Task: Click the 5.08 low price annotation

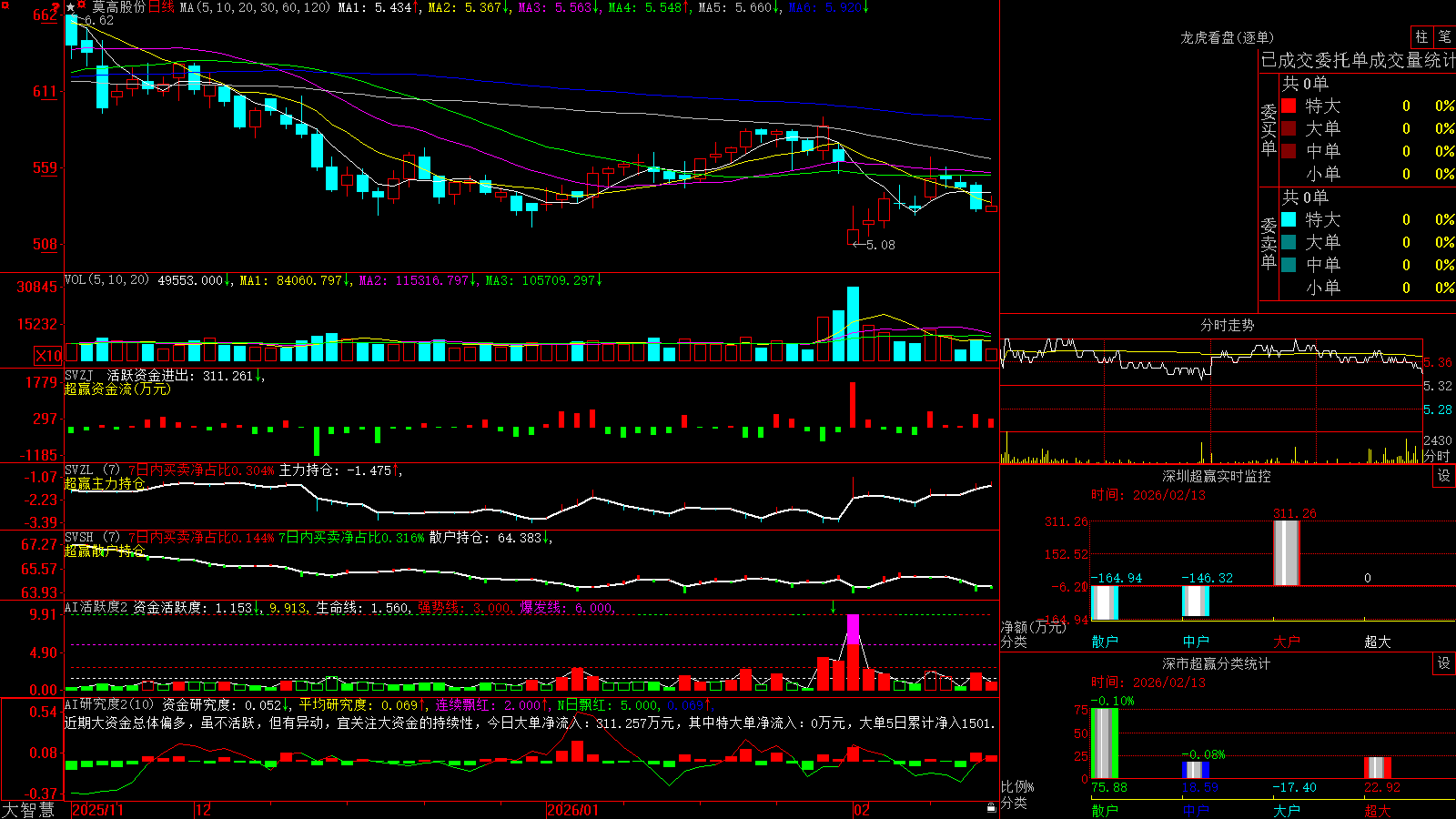Action: (880, 245)
